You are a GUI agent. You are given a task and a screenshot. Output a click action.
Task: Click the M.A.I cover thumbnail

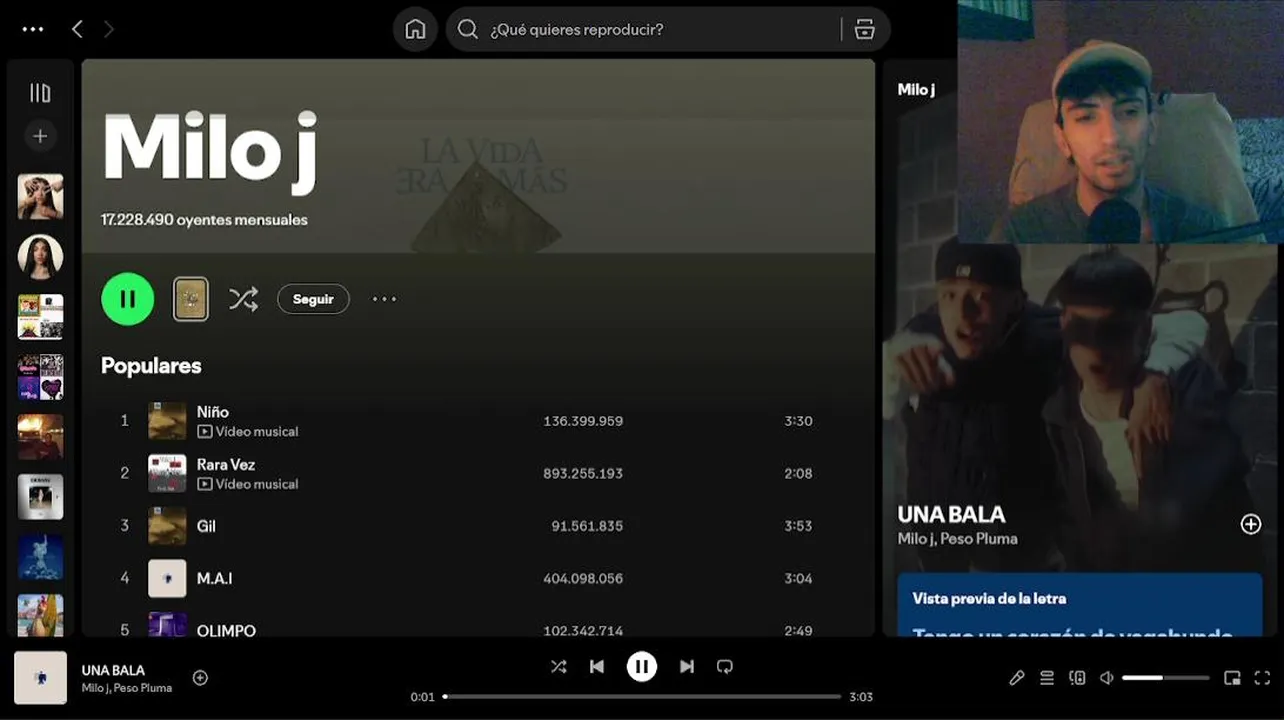(x=167, y=578)
